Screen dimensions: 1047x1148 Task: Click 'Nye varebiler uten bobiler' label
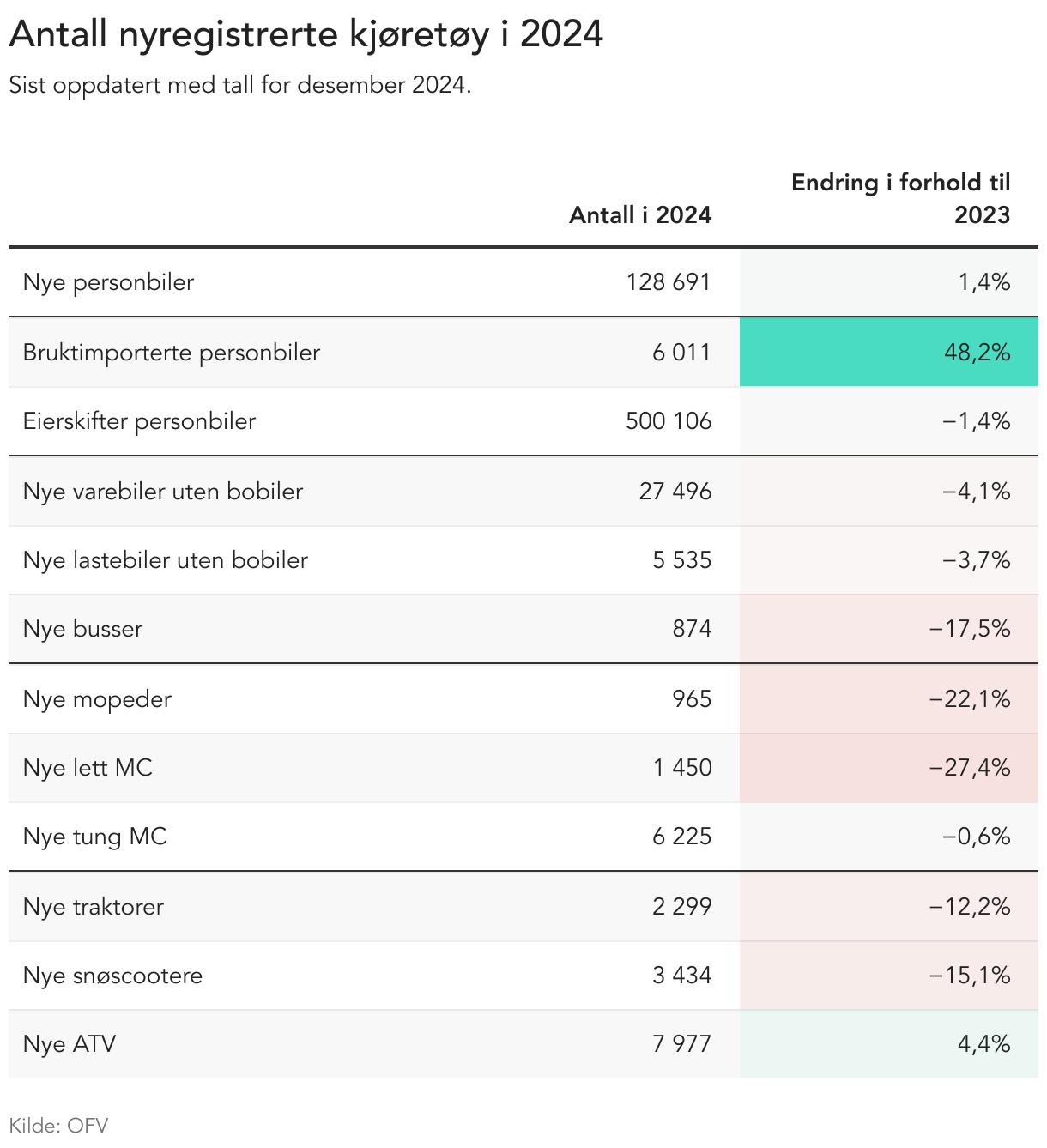(x=163, y=492)
